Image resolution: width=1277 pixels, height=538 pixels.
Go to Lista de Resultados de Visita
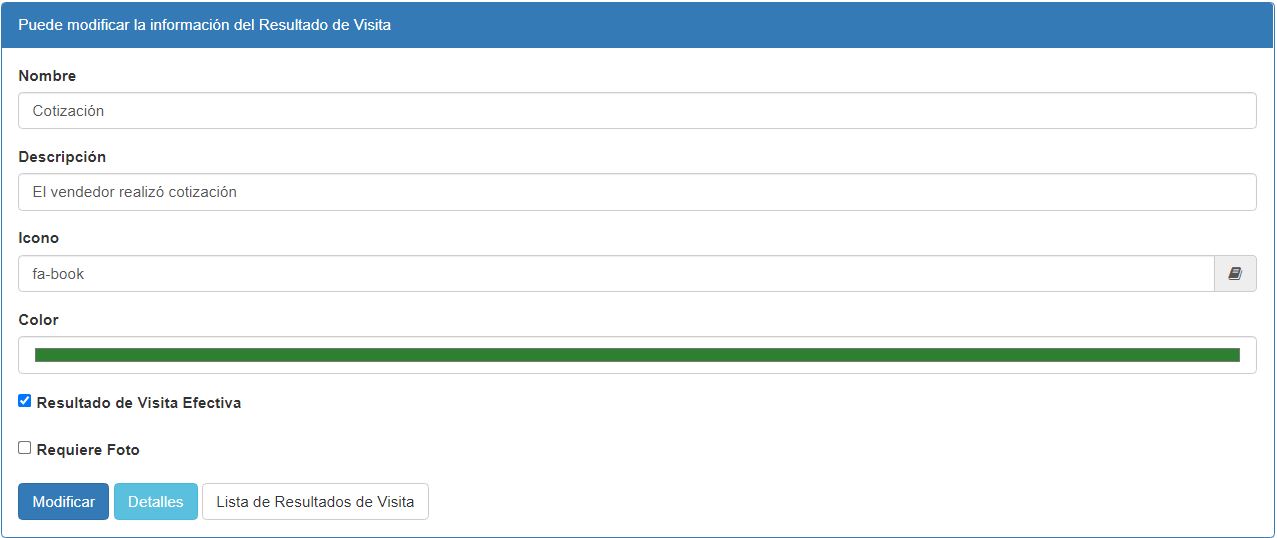pyautogui.click(x=315, y=502)
